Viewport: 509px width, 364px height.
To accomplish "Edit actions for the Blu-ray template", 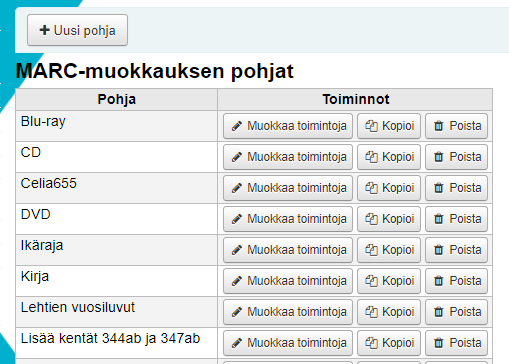I will [x=288, y=126].
